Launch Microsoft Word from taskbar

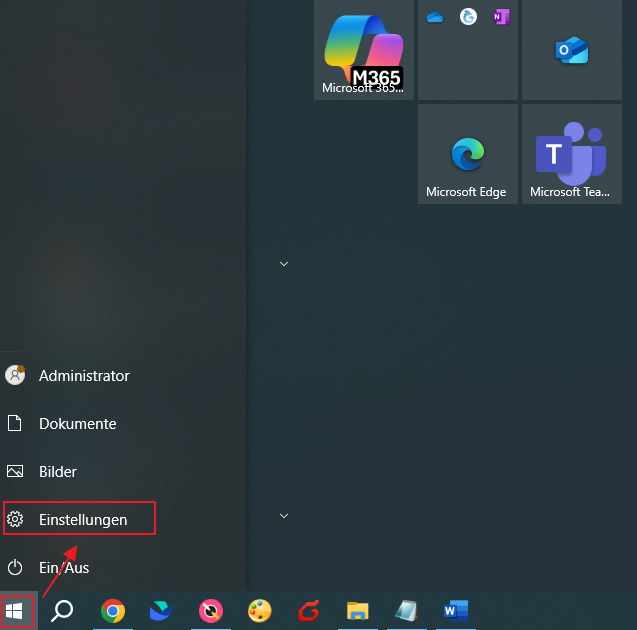(455, 611)
